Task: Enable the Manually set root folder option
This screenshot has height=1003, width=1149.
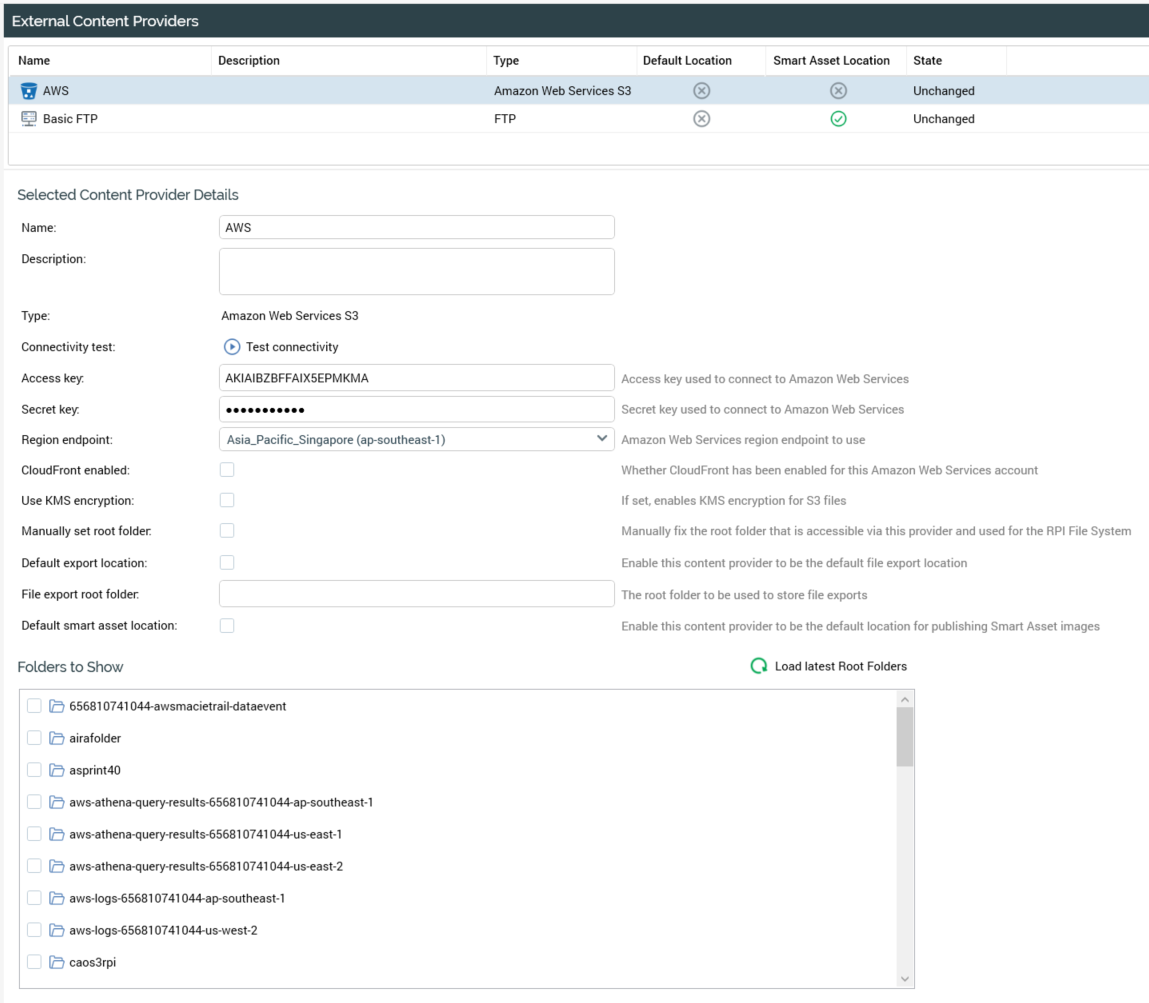Action: click(226, 531)
